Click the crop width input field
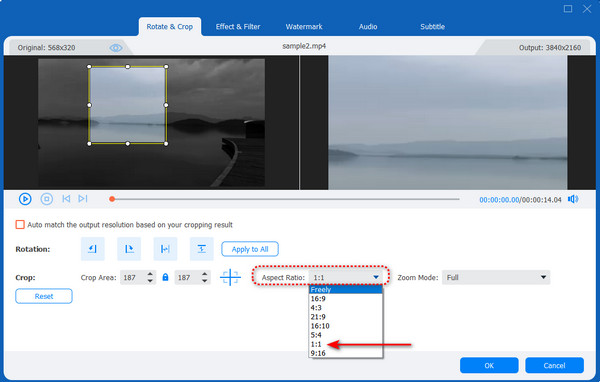The height and width of the screenshot is (382, 600). (133, 278)
